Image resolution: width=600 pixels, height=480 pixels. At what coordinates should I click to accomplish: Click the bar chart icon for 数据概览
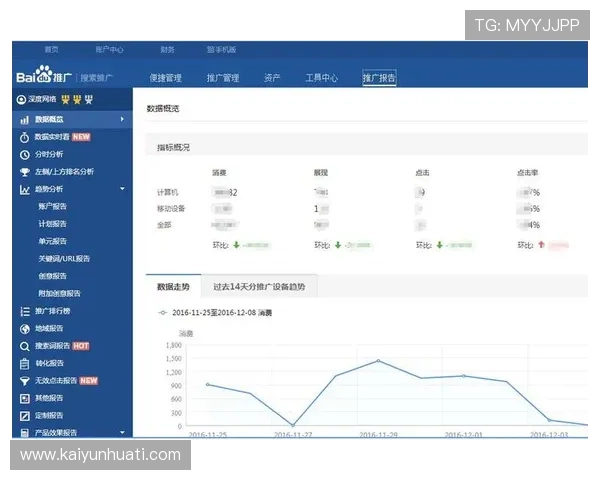24,120
